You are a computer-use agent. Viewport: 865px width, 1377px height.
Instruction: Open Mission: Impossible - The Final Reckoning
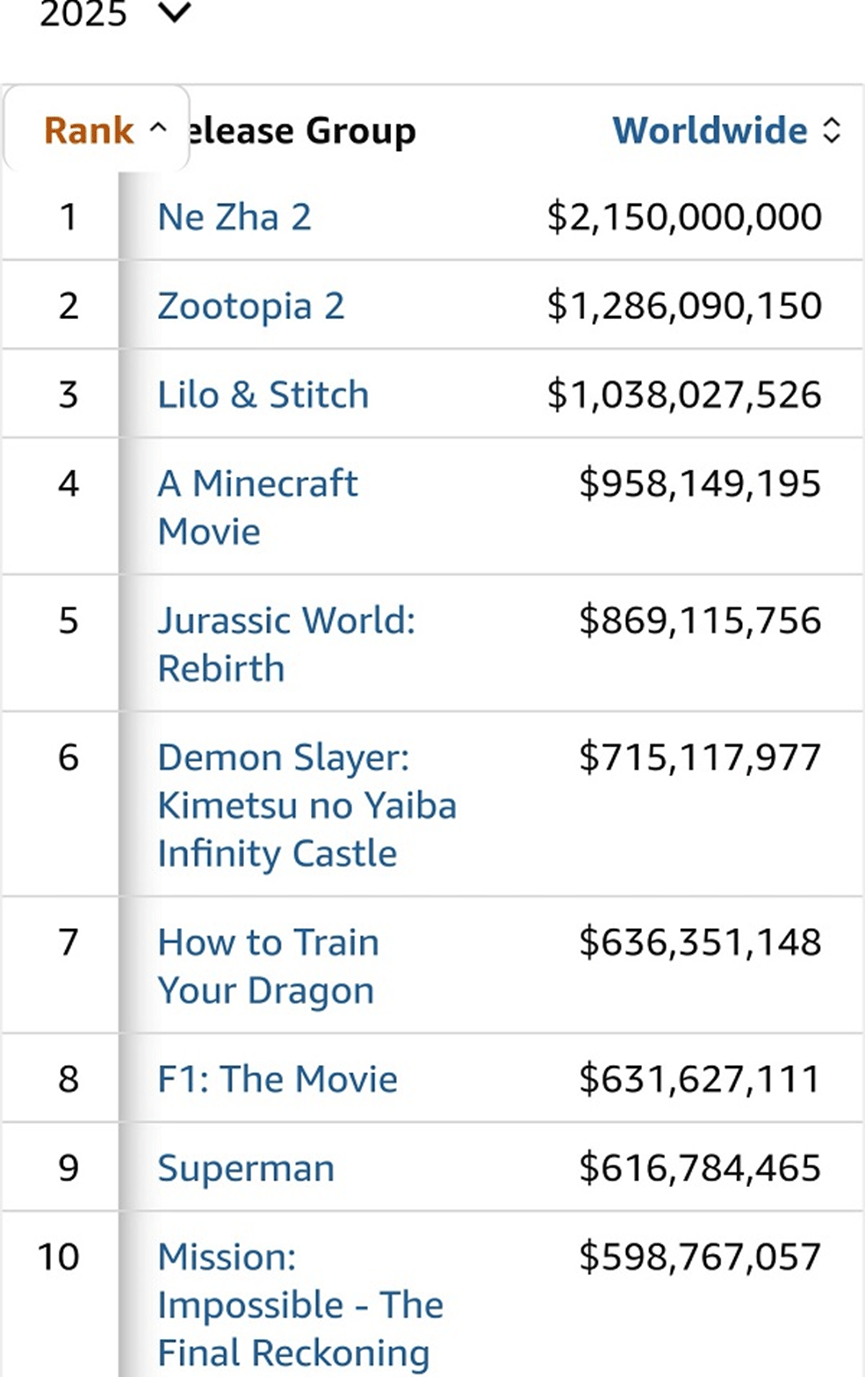pos(300,1304)
